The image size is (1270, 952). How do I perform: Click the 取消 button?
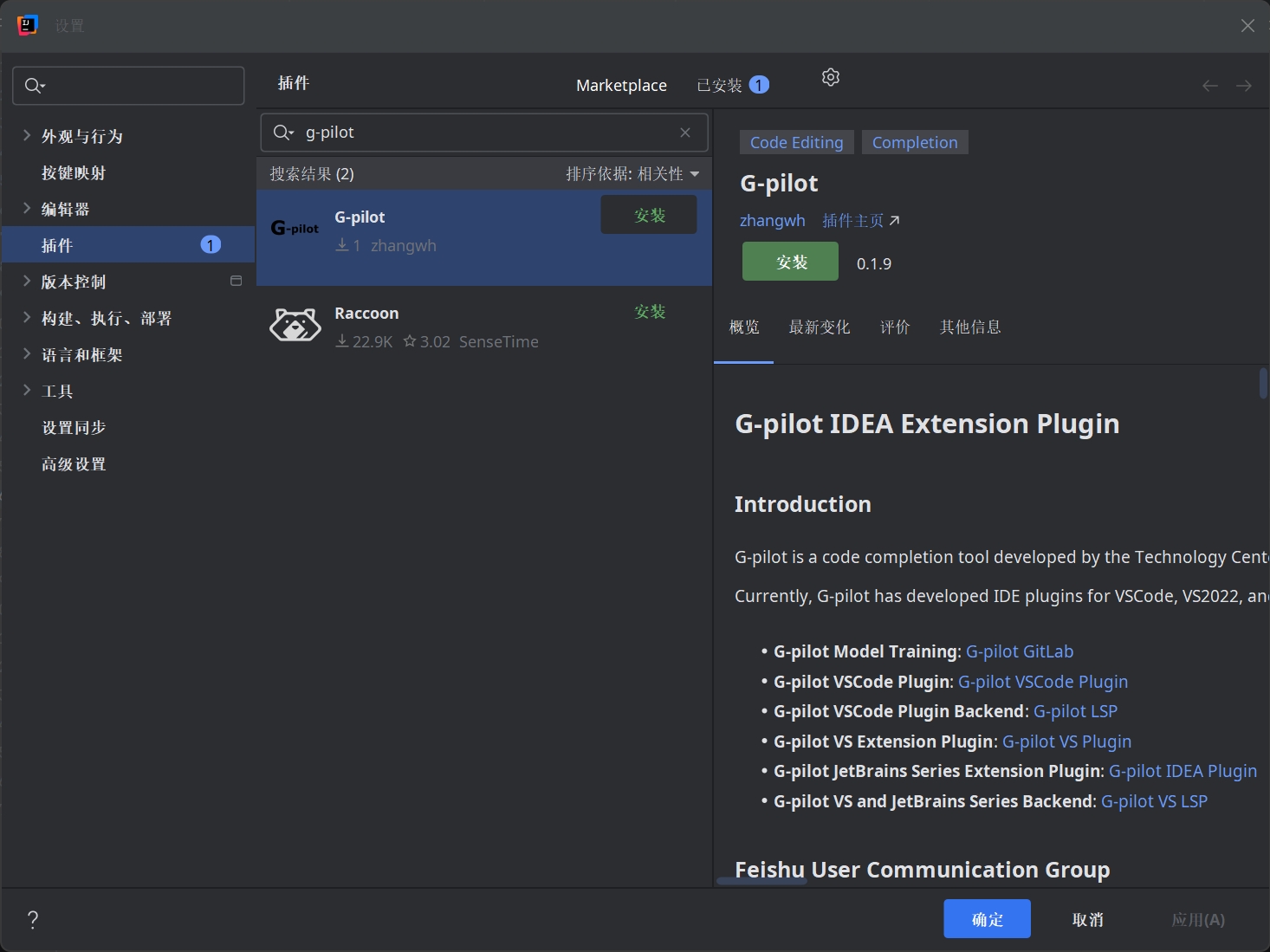[1088, 919]
